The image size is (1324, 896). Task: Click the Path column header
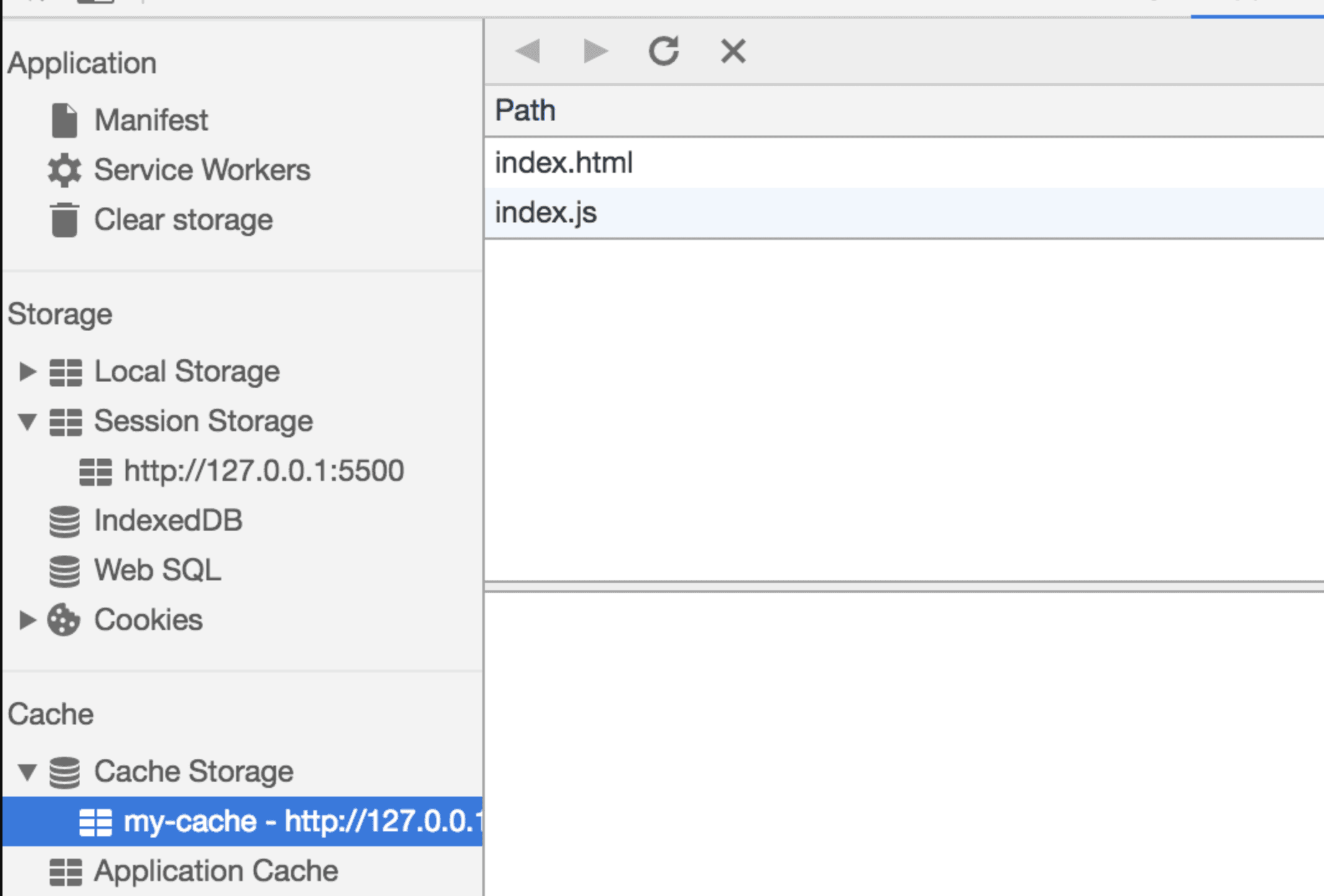(525, 111)
